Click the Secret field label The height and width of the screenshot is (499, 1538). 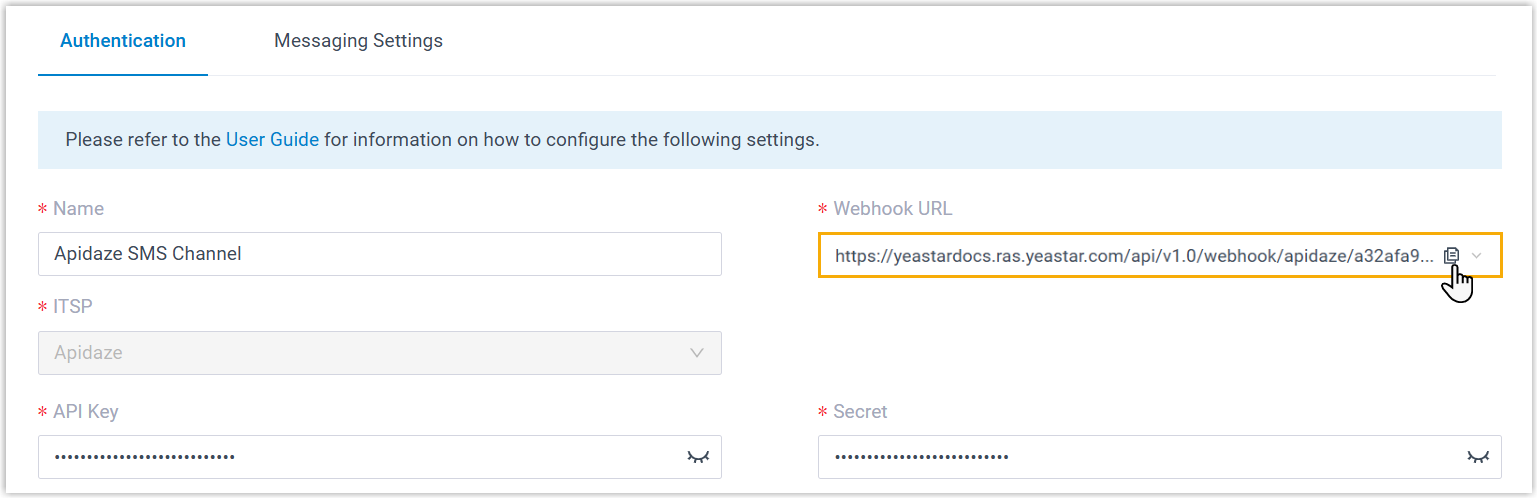pos(859,412)
